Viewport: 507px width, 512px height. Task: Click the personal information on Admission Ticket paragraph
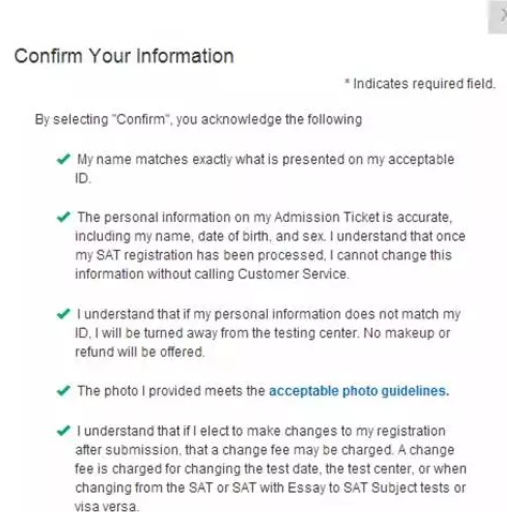(270, 246)
